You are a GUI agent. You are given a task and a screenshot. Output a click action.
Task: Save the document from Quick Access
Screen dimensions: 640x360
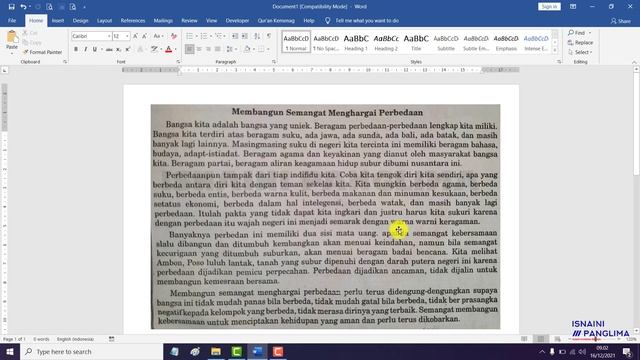point(11,7)
